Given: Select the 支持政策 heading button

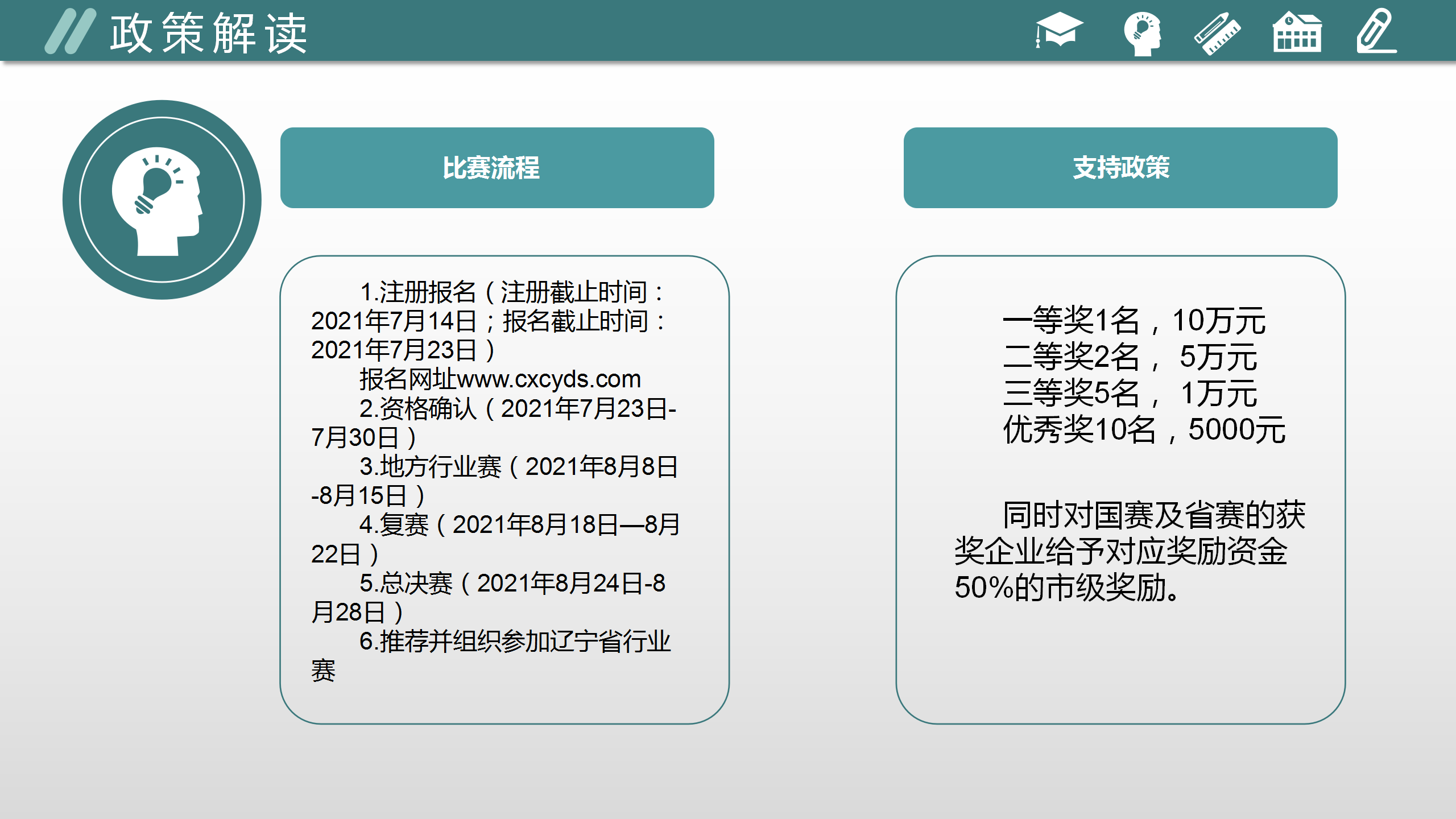Looking at the screenshot, I should click(1120, 168).
